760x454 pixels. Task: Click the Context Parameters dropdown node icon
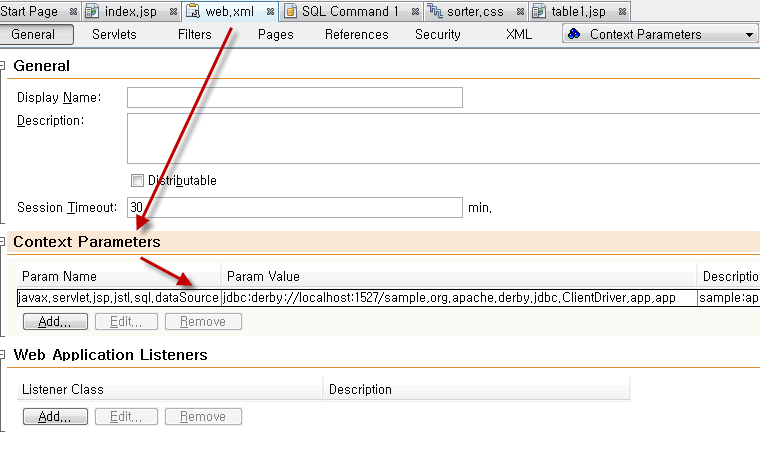pyautogui.click(x=574, y=34)
